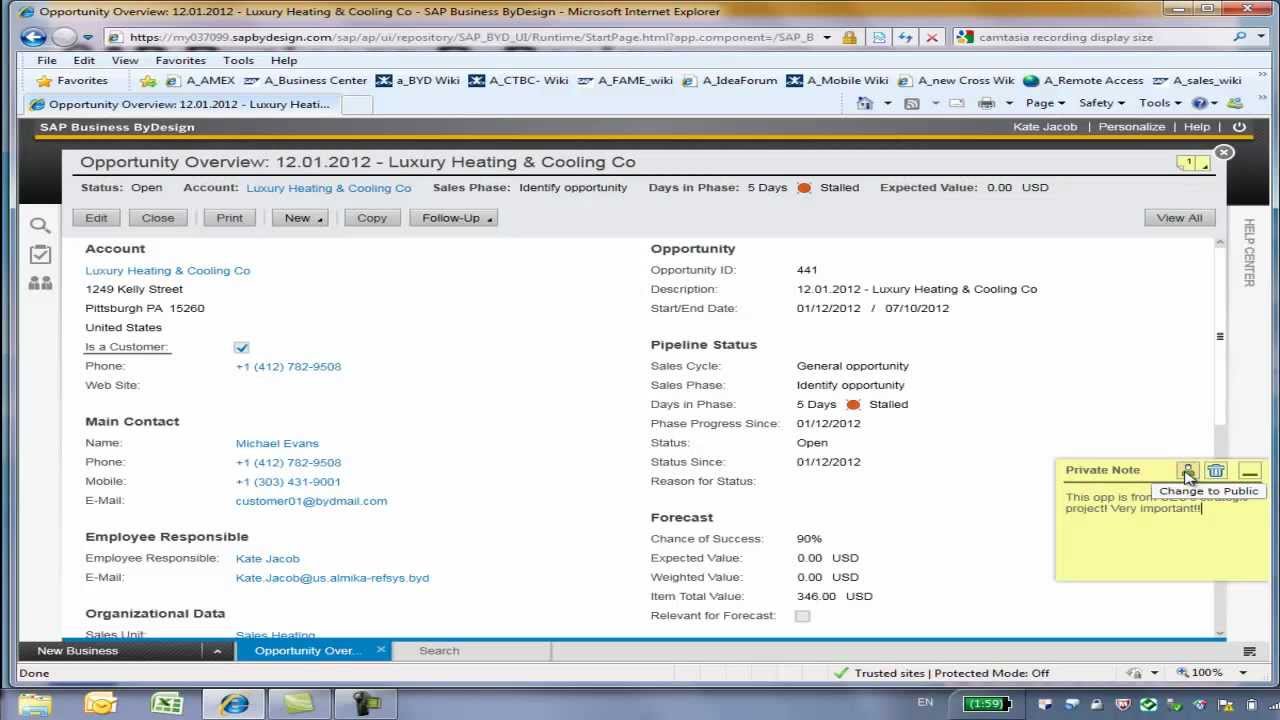Click the IE Print toolbar icon

[x=986, y=103]
